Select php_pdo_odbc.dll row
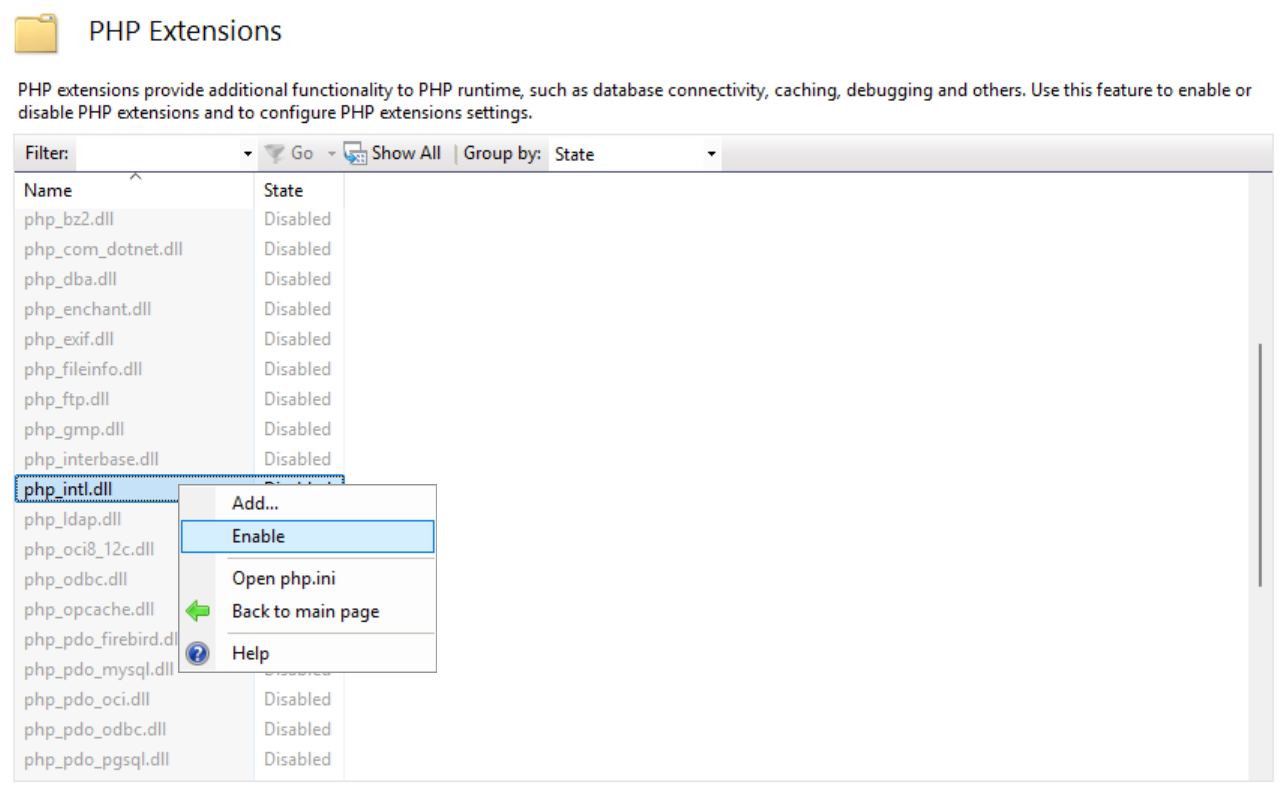1280x799 pixels. pos(179,729)
